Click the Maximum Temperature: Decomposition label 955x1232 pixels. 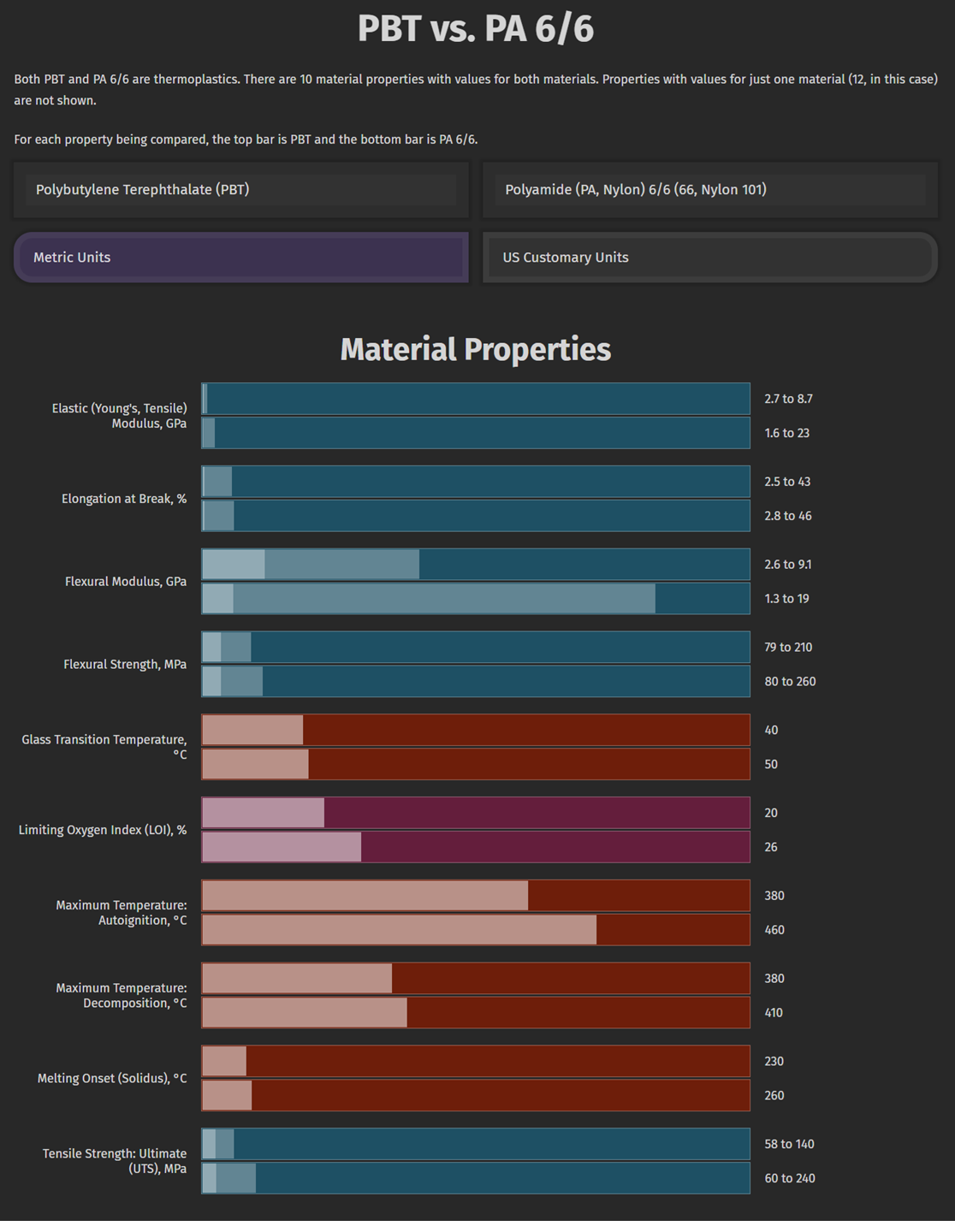122,996
